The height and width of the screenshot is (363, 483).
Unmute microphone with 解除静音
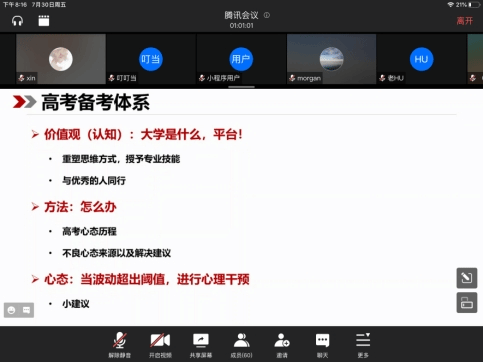click(x=119, y=345)
